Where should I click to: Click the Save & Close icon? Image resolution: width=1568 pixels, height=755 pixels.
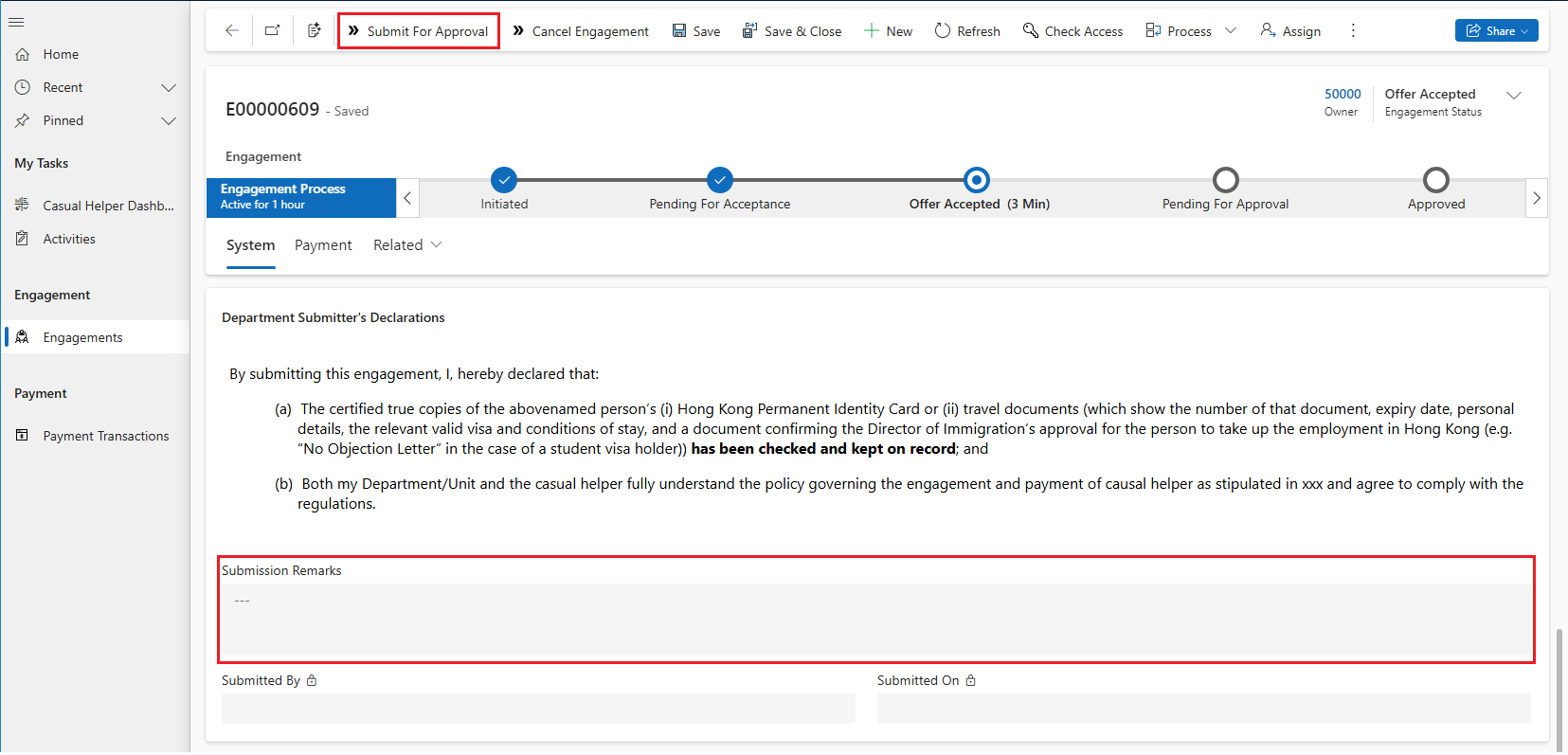coord(749,31)
